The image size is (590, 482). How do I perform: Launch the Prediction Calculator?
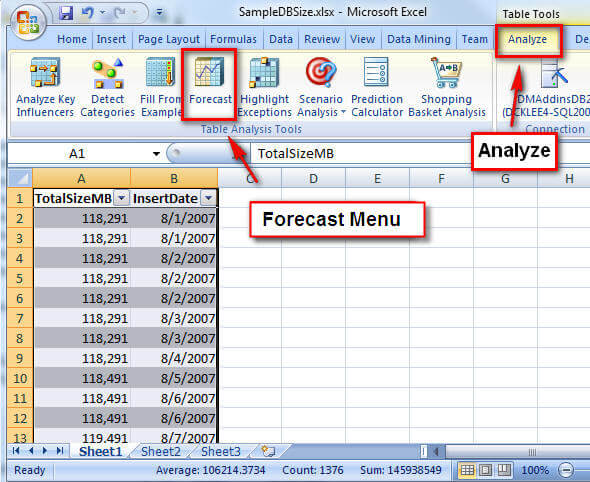pyautogui.click(x=377, y=87)
